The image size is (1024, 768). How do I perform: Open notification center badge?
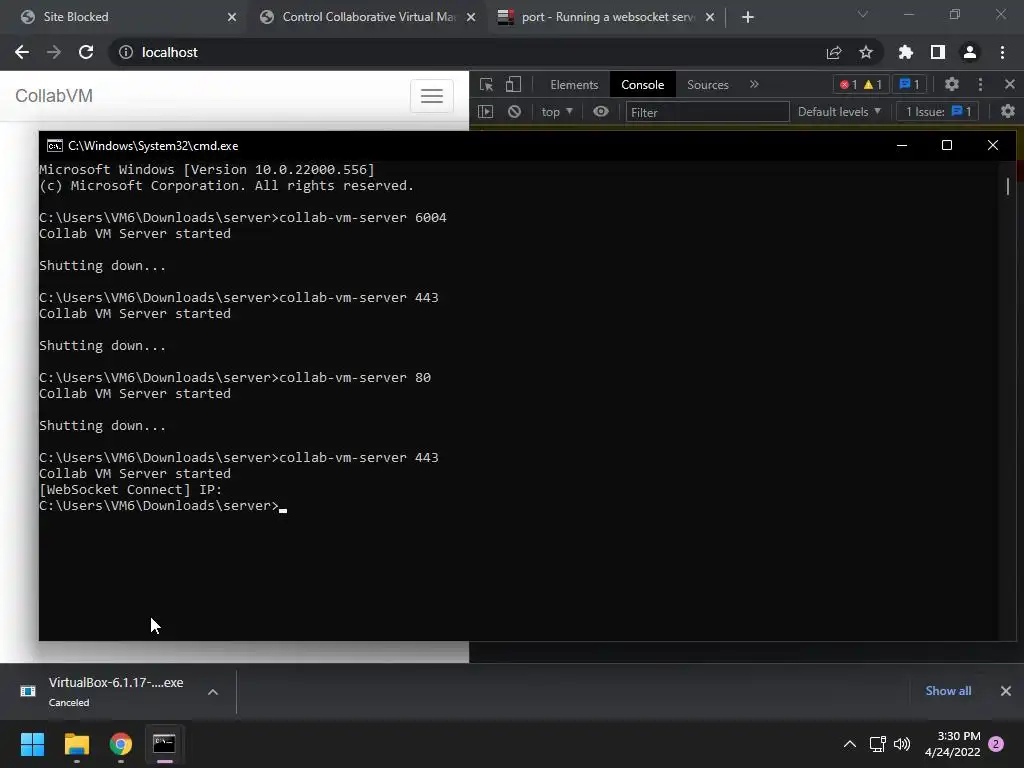click(x=996, y=744)
